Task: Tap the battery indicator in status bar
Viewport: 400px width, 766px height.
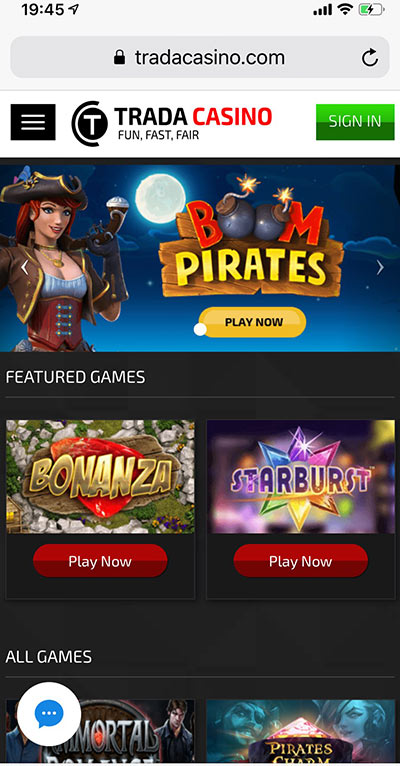Action: (x=369, y=10)
